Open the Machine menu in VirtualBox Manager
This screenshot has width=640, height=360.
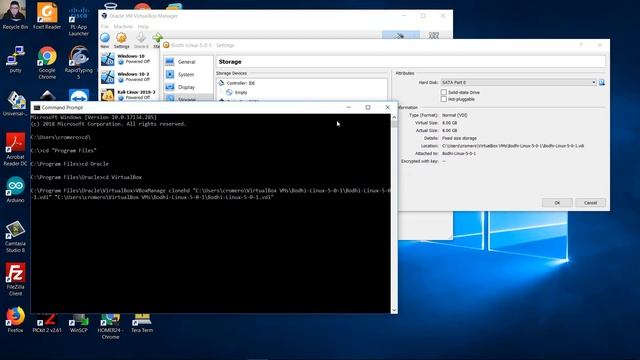coord(123,27)
